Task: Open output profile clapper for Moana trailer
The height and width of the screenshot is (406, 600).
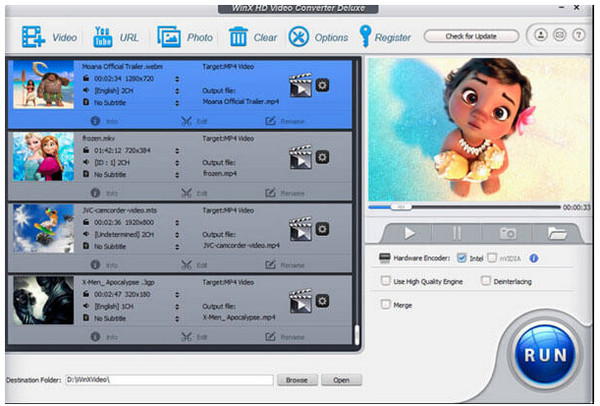Action: coord(300,85)
